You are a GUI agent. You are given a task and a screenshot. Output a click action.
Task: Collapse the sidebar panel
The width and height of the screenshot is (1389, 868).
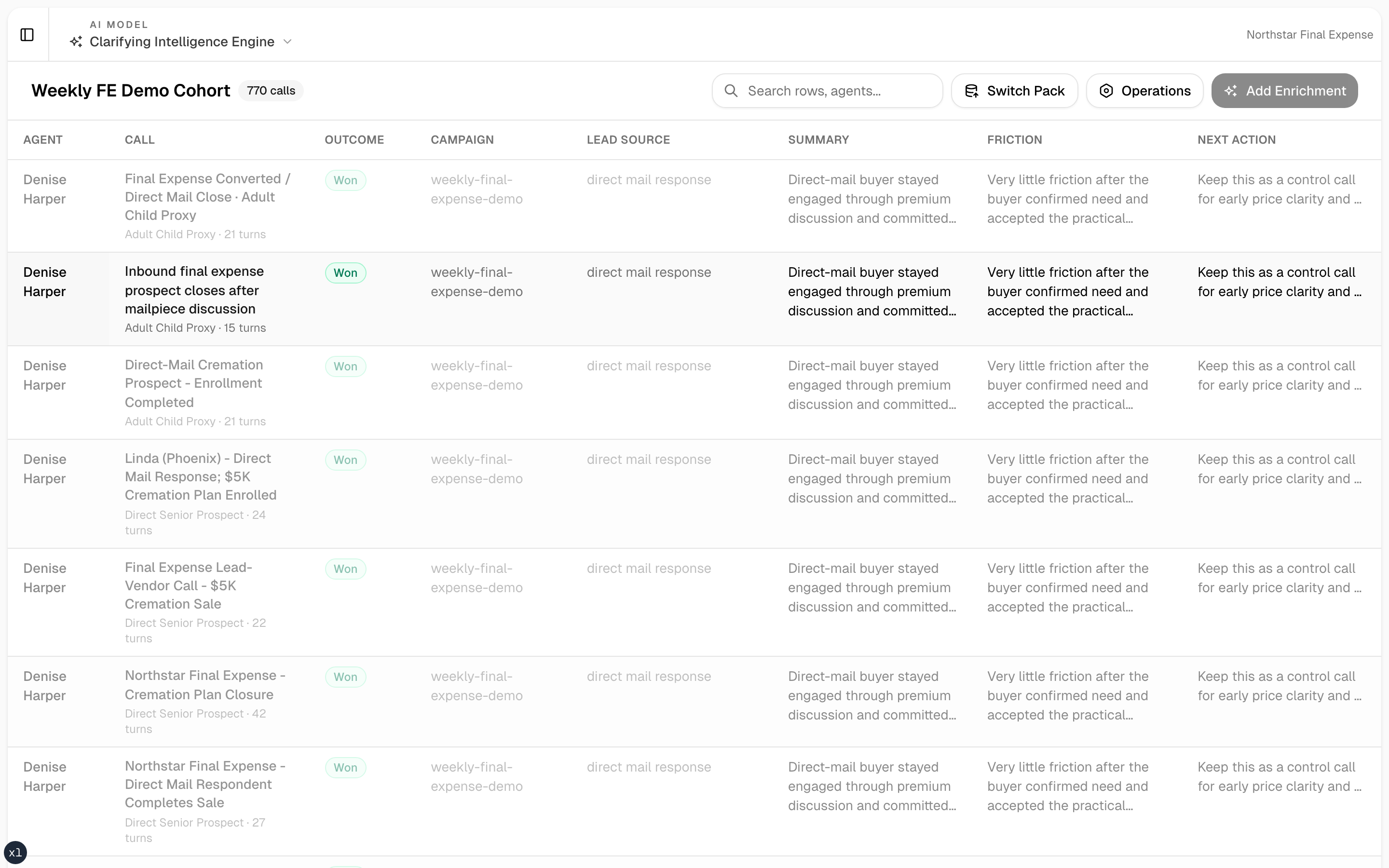click(x=27, y=34)
